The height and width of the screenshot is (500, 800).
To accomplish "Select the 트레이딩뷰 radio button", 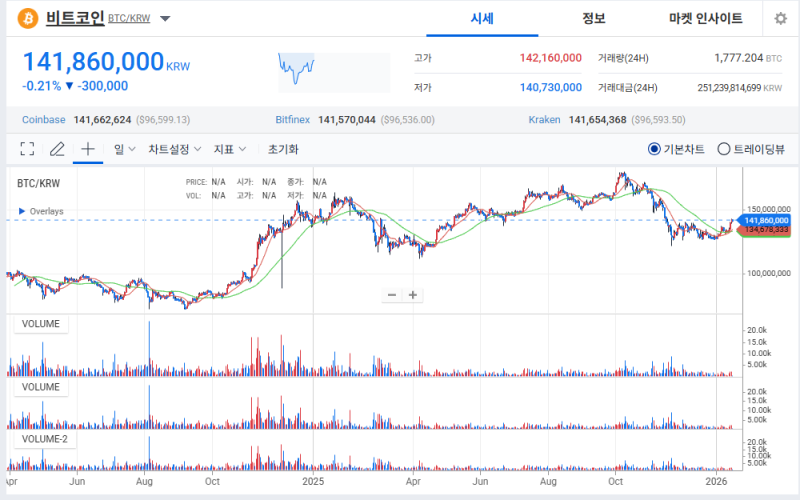I will 724,149.
